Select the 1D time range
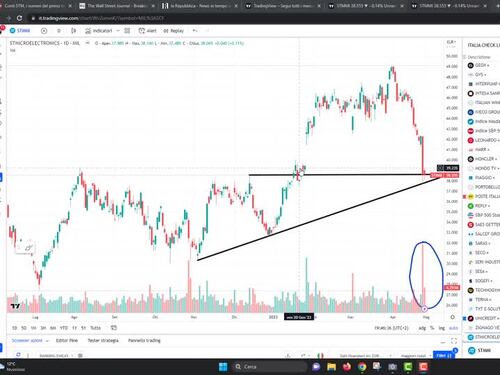This screenshot has height=375, width=500. 14,328
